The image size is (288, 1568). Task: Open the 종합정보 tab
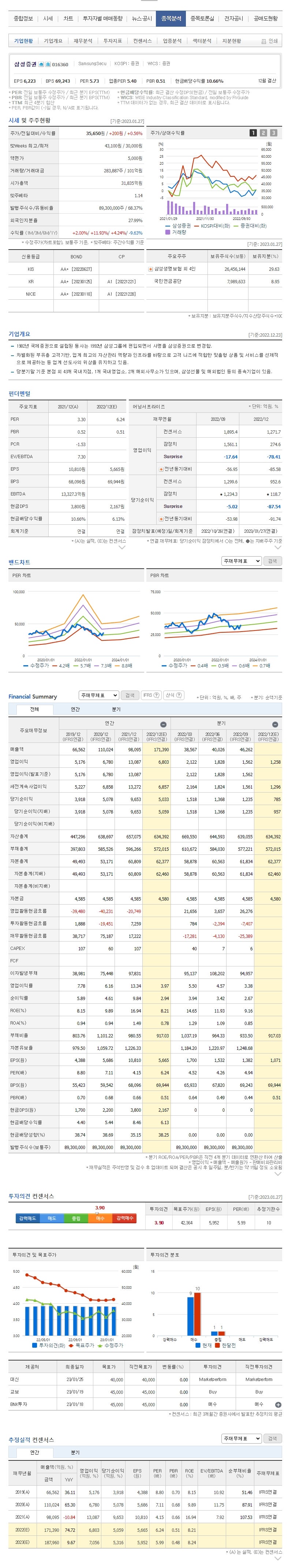click(x=24, y=19)
